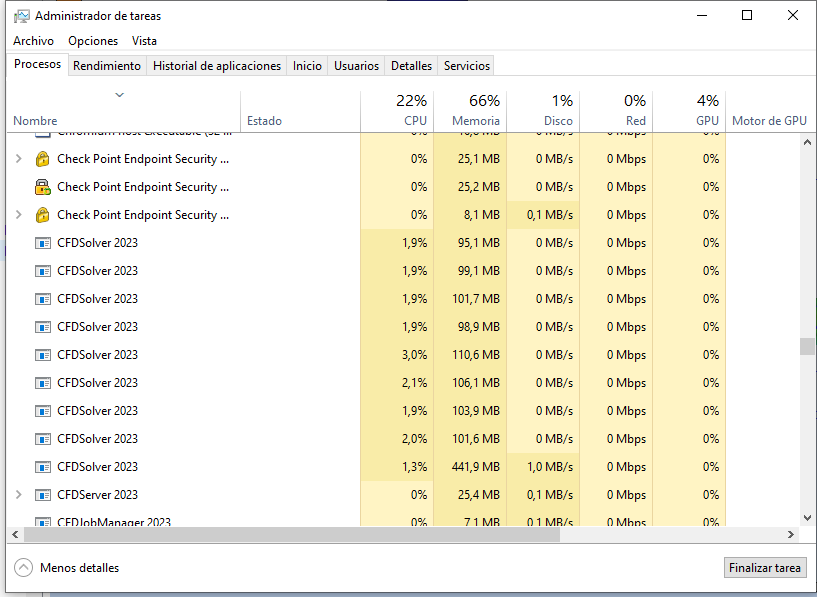Screen dimensions: 817x597
Task: Expand the CFDServer 2023 process group
Action: pyautogui.click(x=20, y=494)
